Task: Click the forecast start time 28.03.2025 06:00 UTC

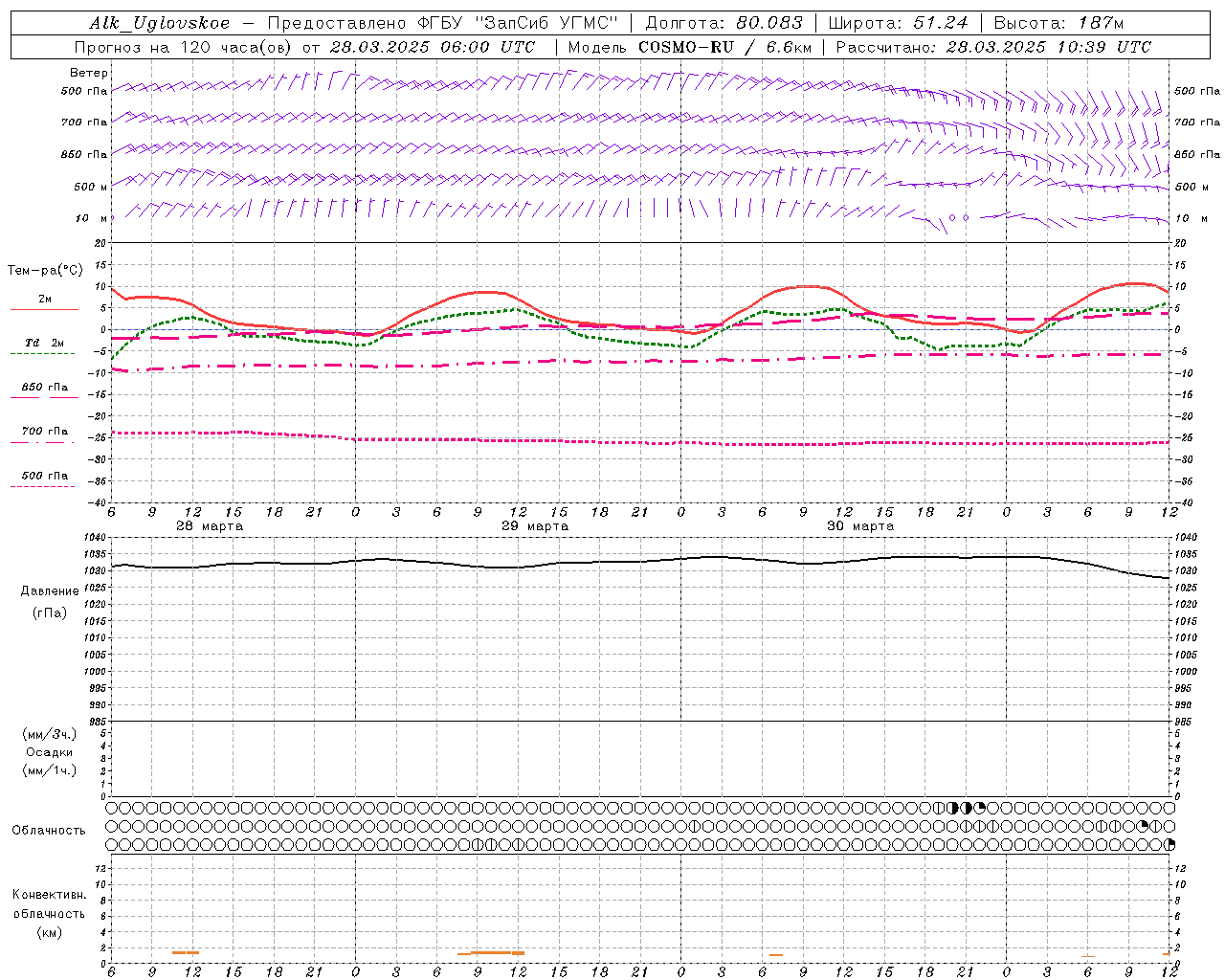Action: pyautogui.click(x=433, y=47)
